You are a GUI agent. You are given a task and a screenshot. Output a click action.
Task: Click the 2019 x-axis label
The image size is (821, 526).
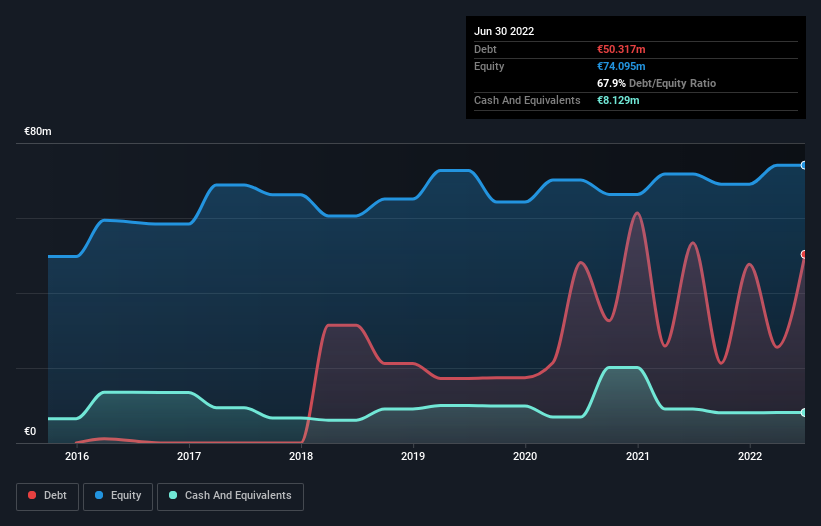pos(413,456)
